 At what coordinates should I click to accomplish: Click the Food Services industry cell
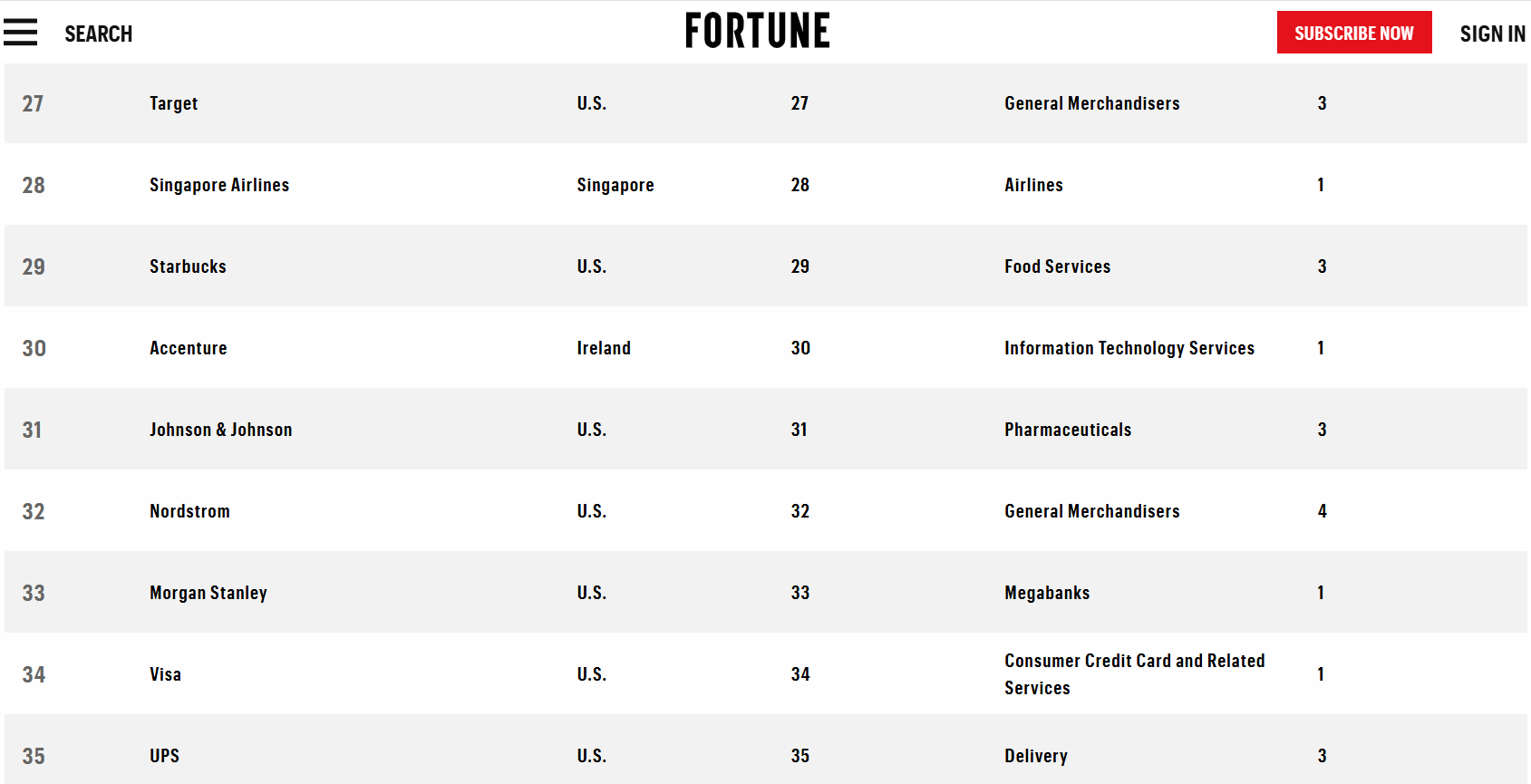(x=1057, y=266)
